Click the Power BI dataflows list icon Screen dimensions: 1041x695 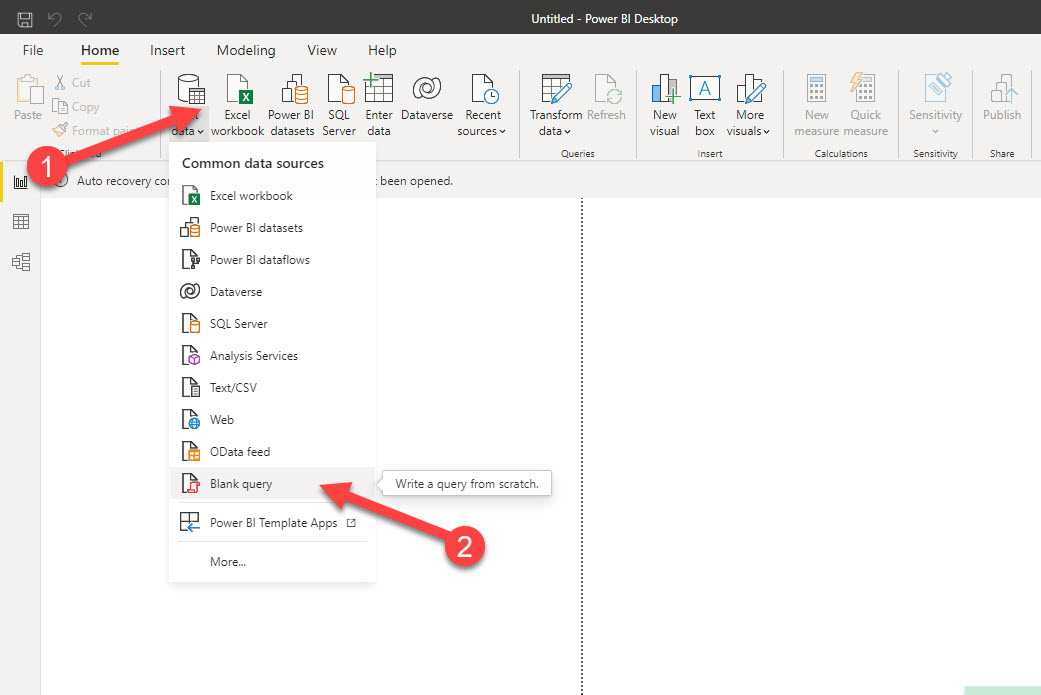coord(191,260)
